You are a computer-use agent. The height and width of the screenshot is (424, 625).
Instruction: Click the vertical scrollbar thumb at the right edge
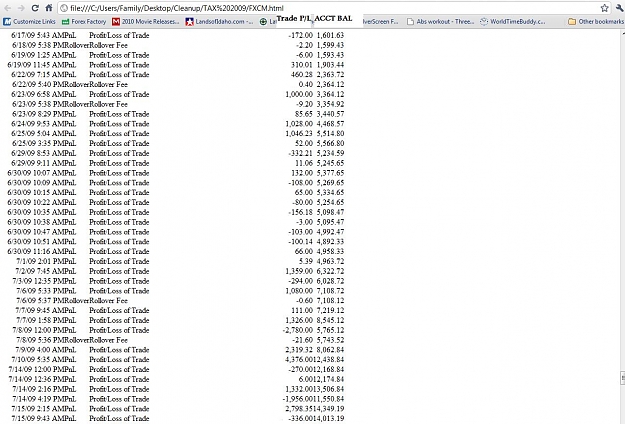623,377
